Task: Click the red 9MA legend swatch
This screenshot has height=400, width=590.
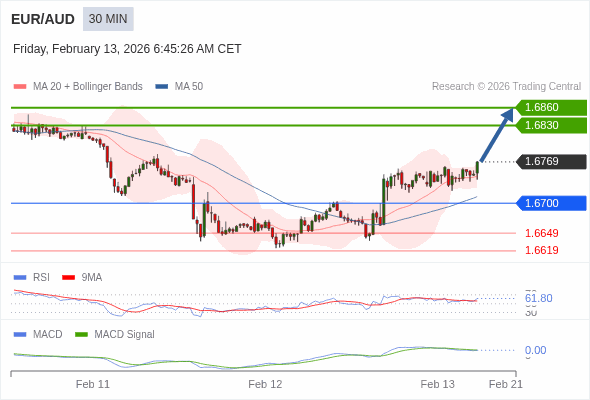Action: pyautogui.click(x=68, y=278)
